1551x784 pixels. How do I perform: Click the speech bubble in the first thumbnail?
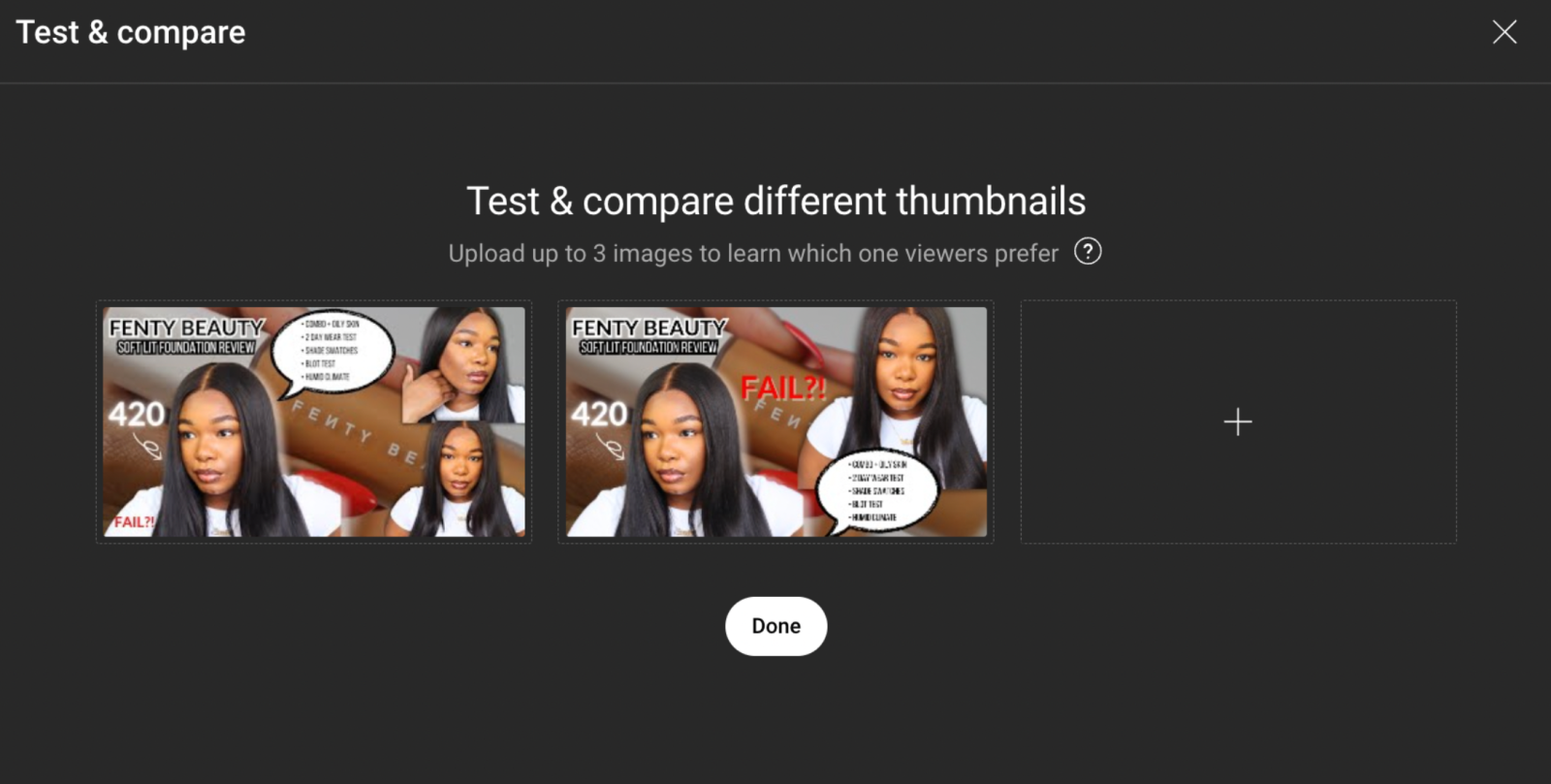(x=332, y=353)
